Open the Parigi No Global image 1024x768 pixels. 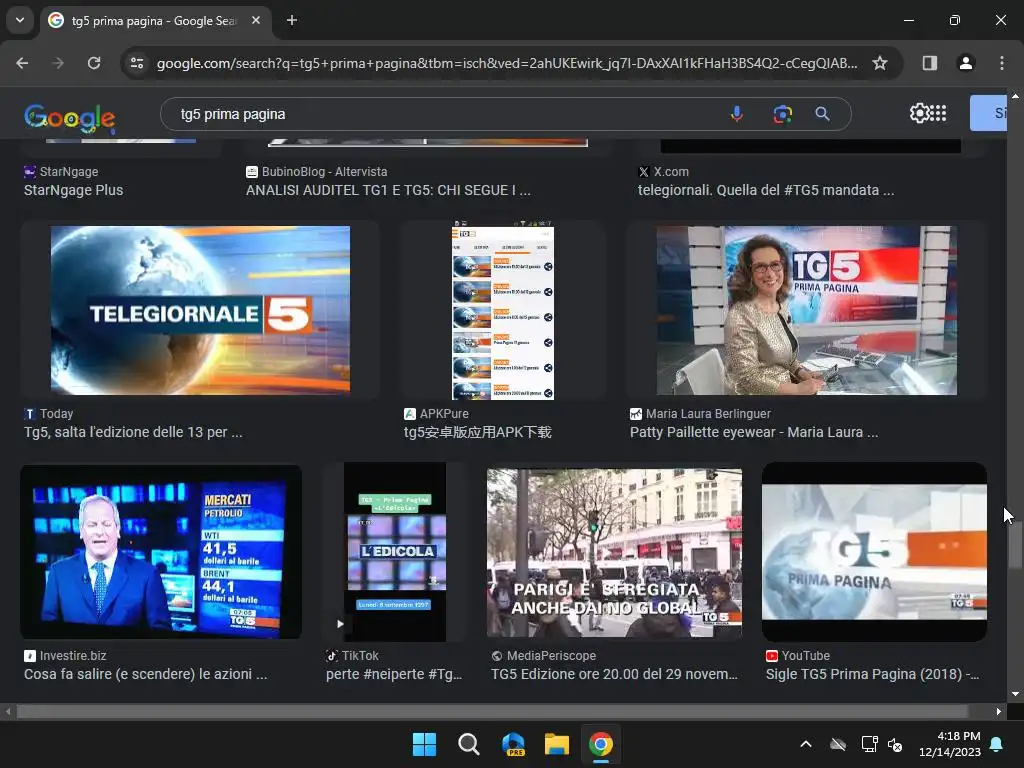(x=615, y=552)
